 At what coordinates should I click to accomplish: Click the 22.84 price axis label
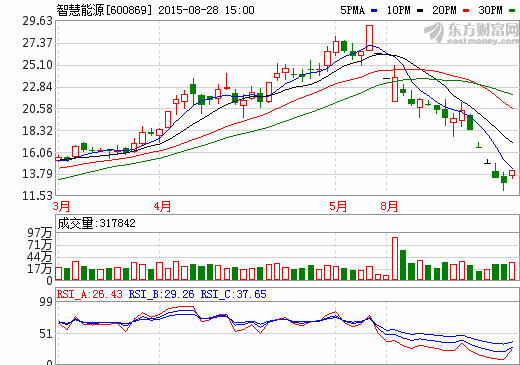(x=38, y=87)
